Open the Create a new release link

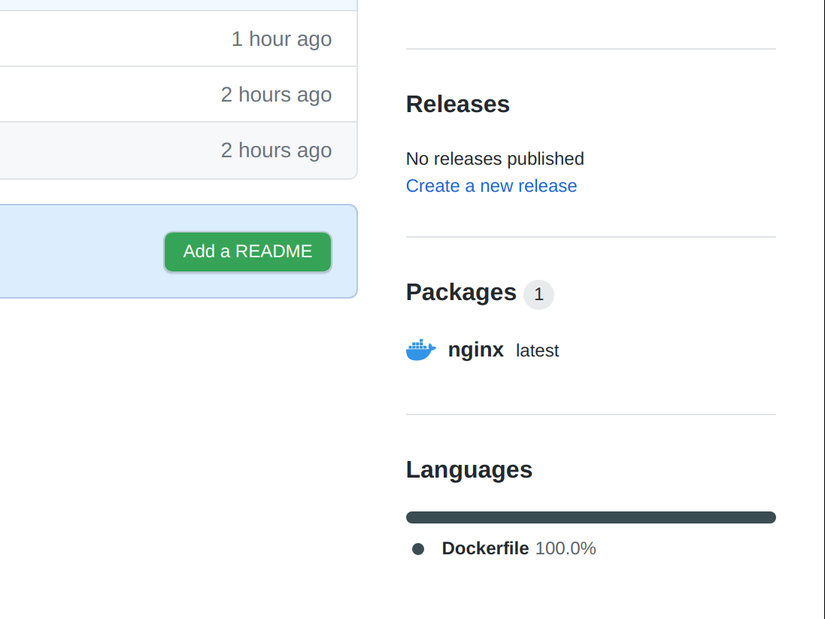pos(491,186)
